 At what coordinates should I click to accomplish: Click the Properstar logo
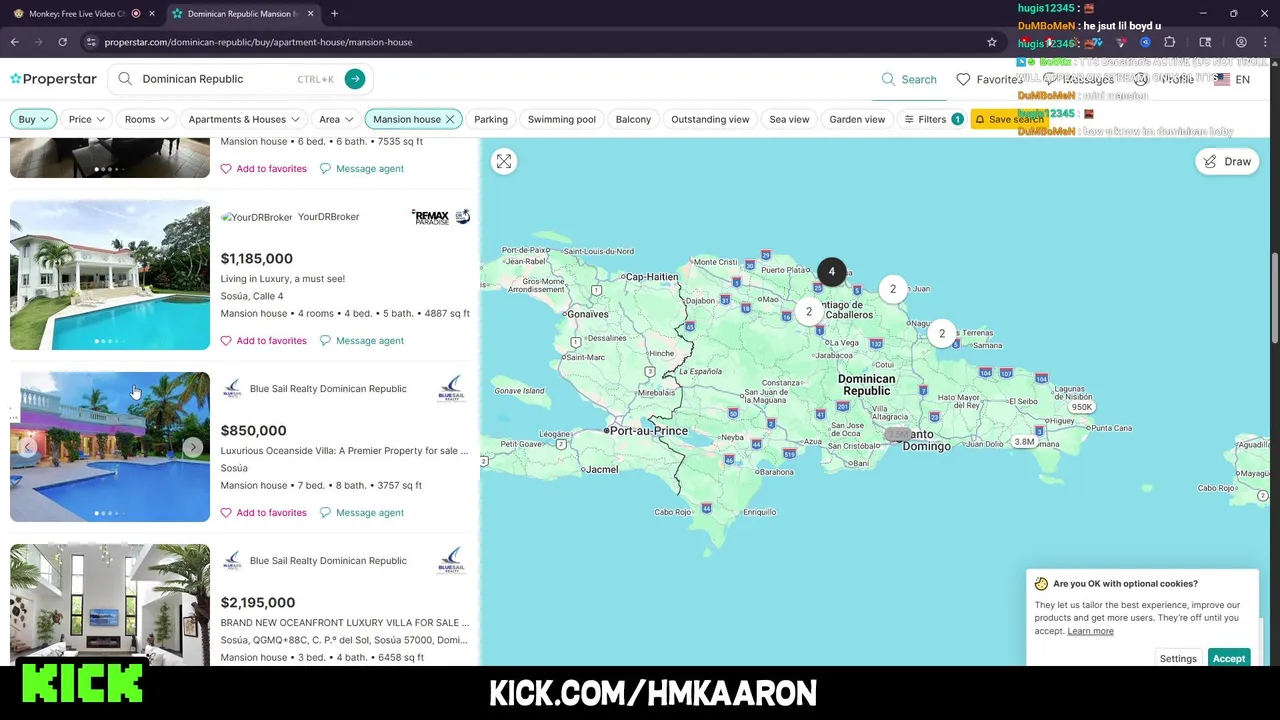53,79
